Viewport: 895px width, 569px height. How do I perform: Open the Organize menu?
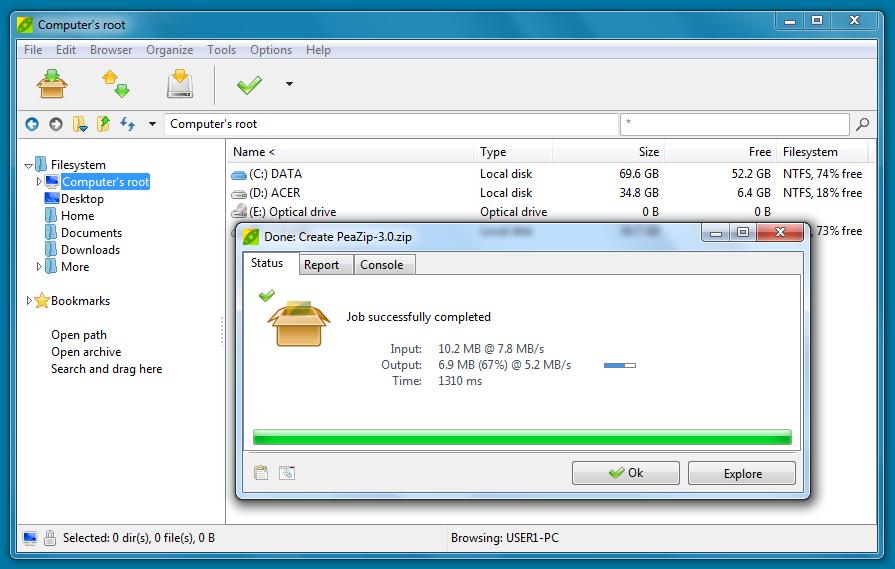[170, 50]
